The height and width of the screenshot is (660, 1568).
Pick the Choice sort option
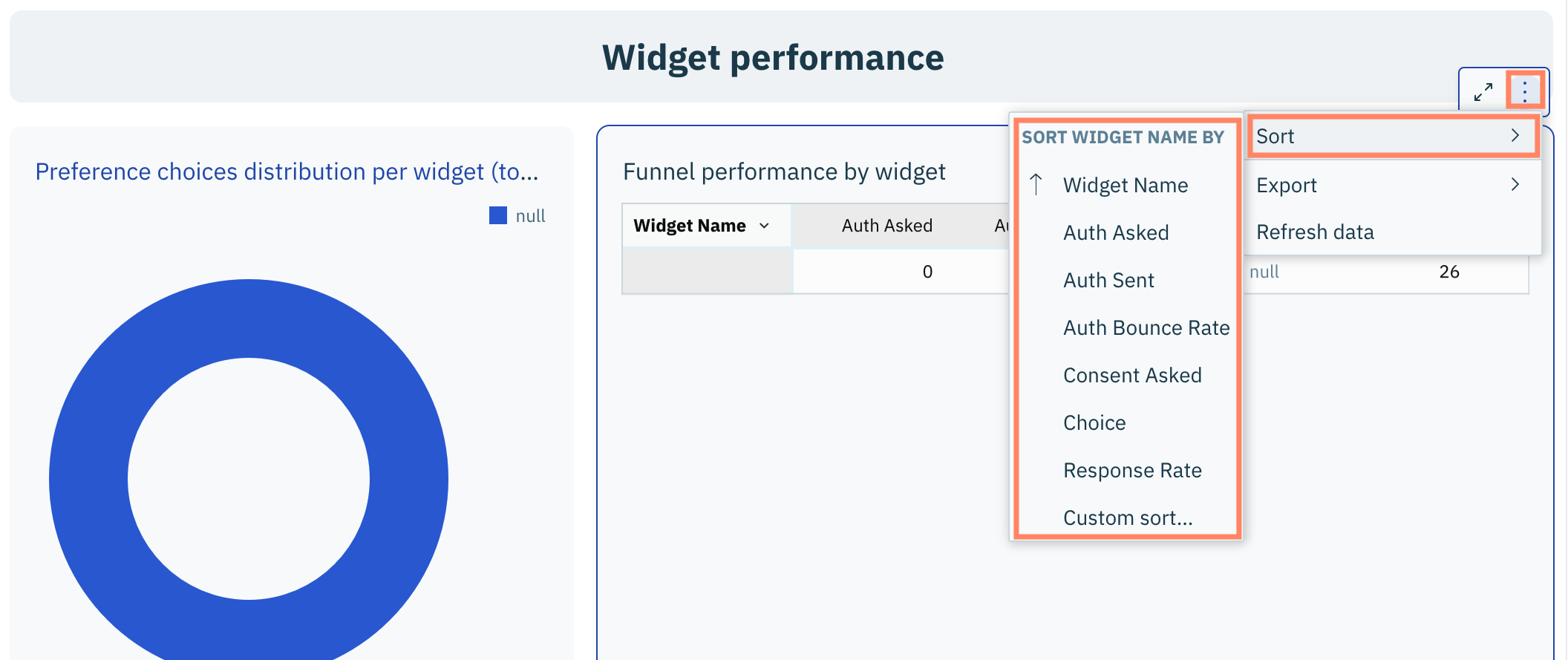1094,423
